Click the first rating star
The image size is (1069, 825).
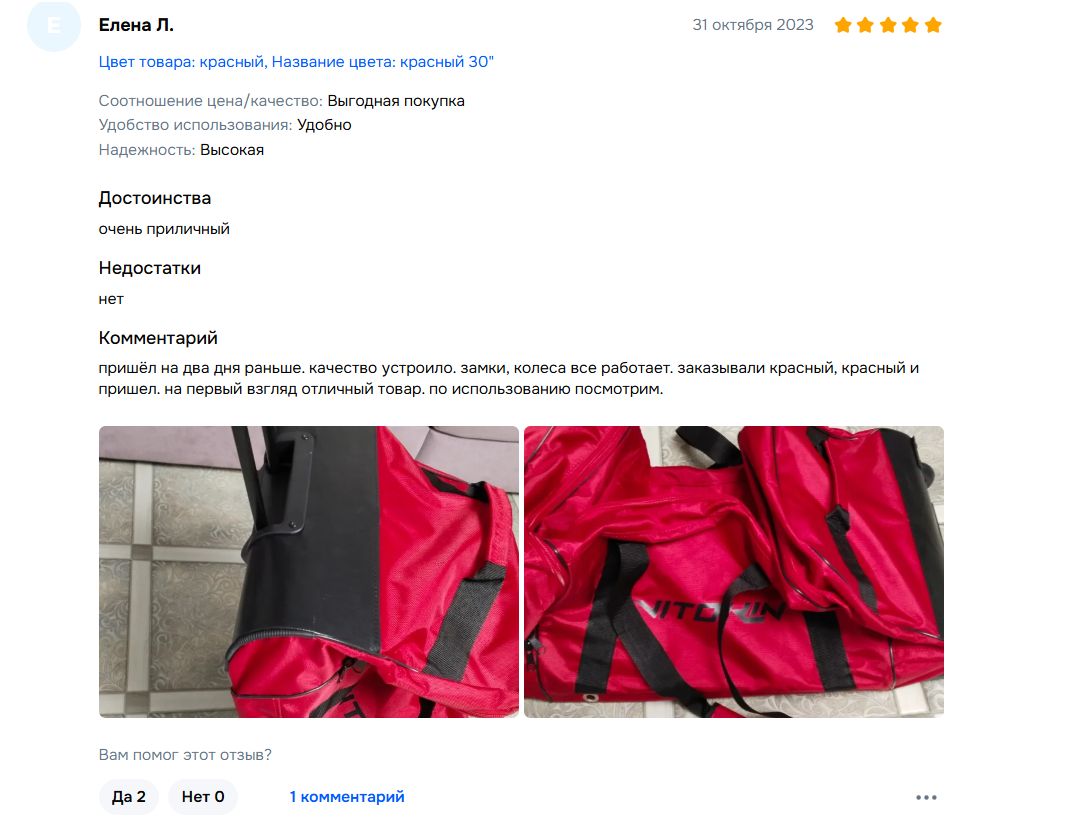[x=843, y=25]
